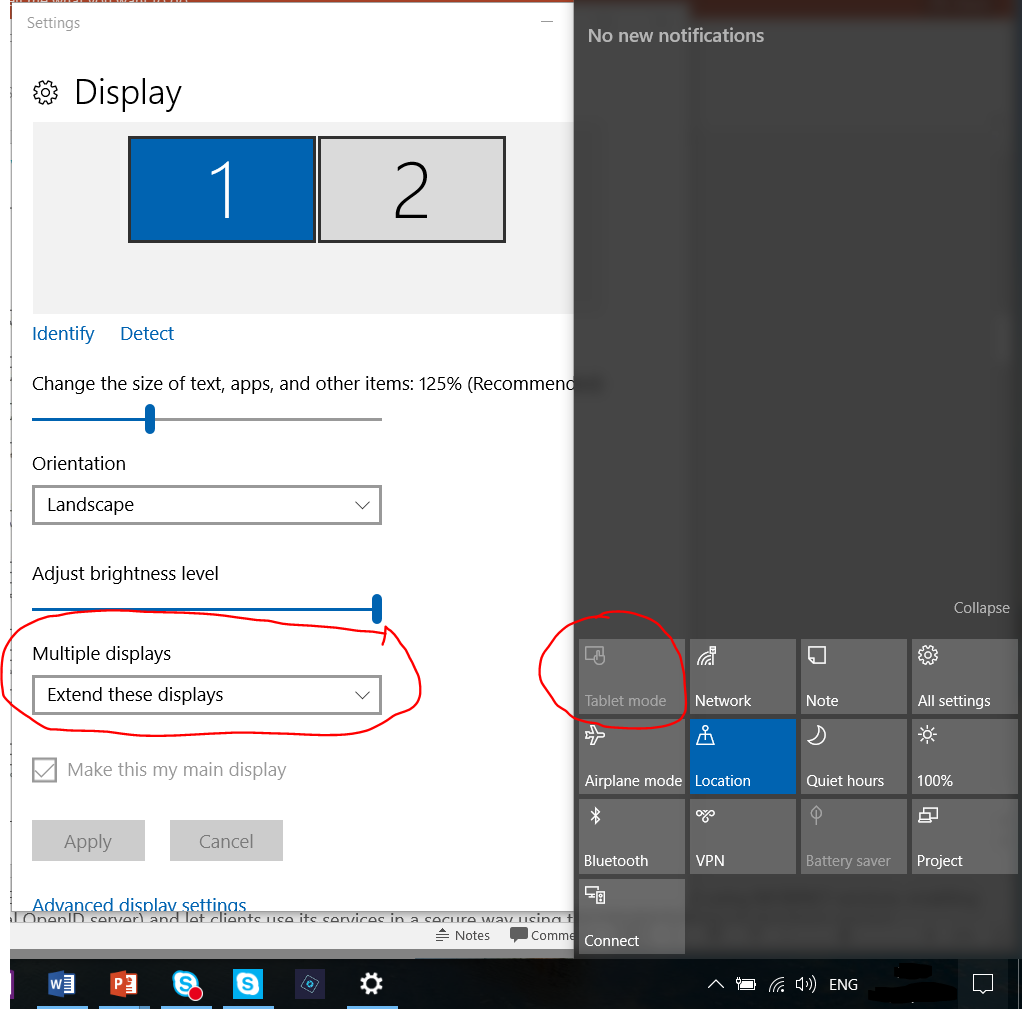Show hidden system tray icons chevron
This screenshot has width=1022, height=1009.
coord(715,984)
